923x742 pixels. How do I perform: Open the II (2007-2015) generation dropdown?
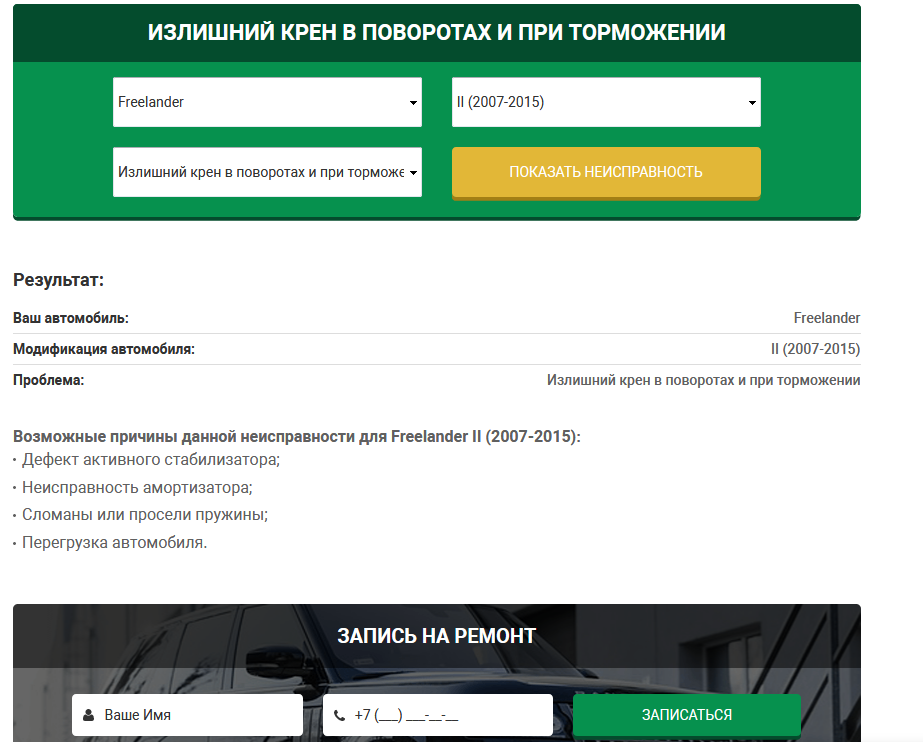click(606, 102)
